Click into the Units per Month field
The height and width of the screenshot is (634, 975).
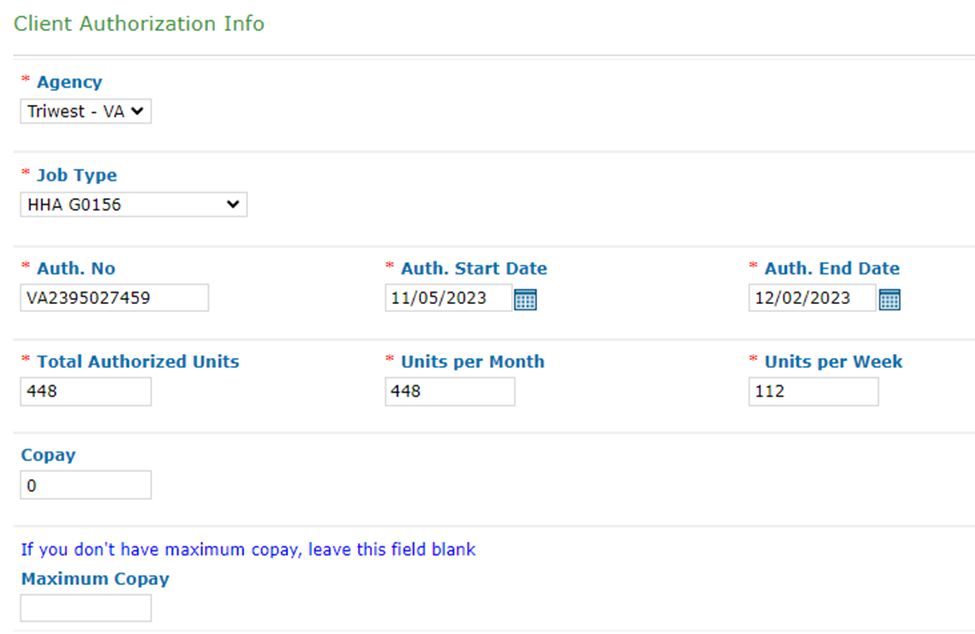(x=450, y=392)
